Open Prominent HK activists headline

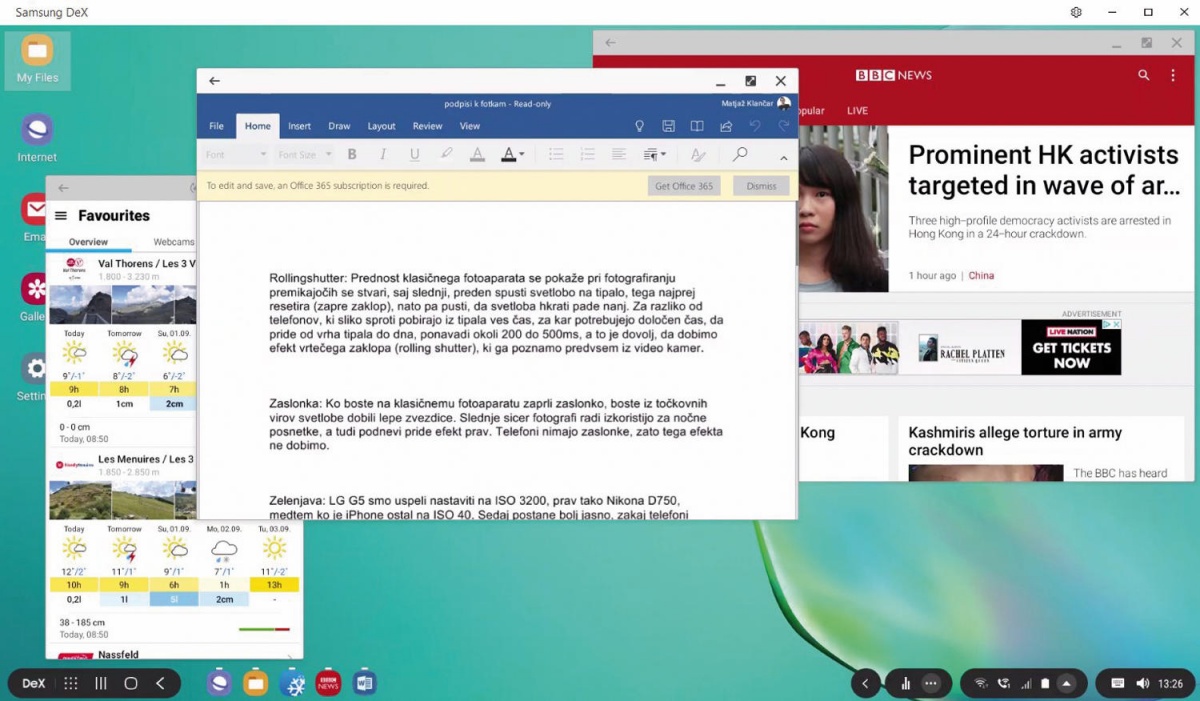(x=1043, y=170)
